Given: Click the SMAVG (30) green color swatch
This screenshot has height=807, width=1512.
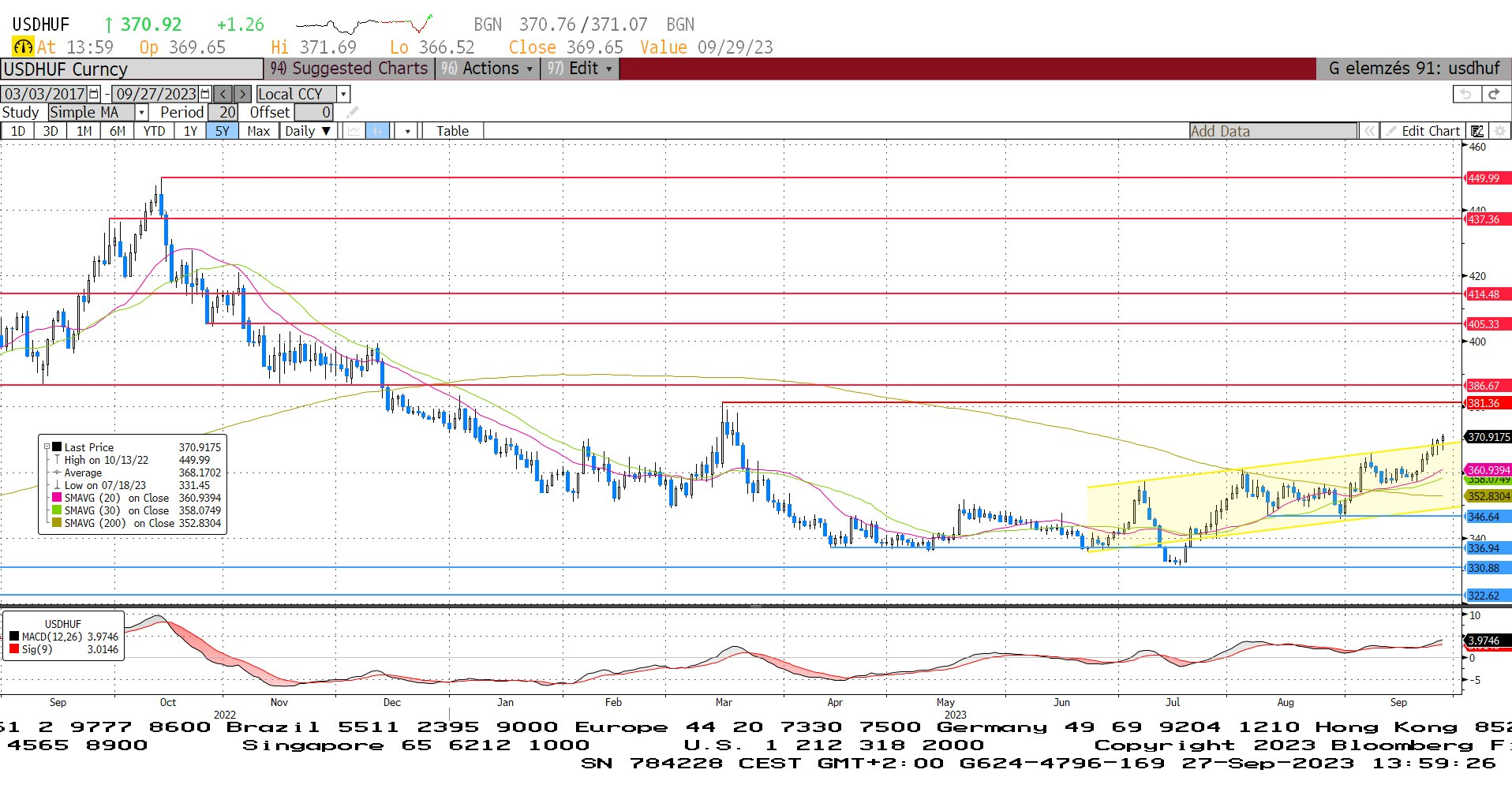Looking at the screenshot, I should pos(57,510).
